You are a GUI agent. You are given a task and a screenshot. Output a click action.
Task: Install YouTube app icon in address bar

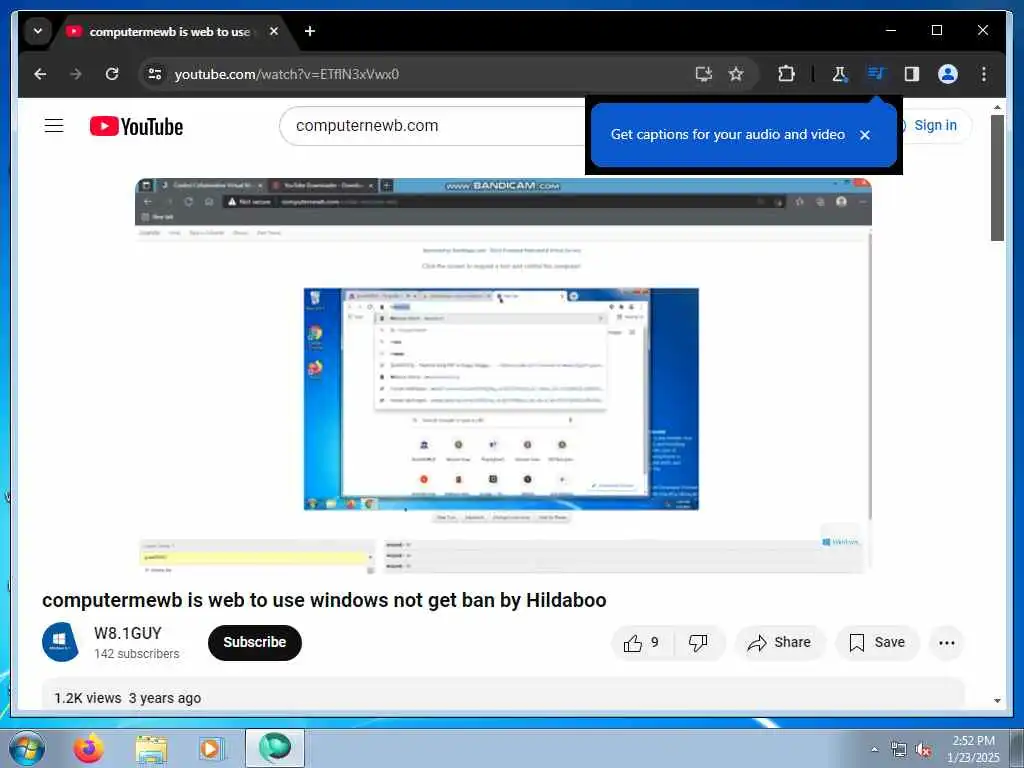[x=703, y=74]
